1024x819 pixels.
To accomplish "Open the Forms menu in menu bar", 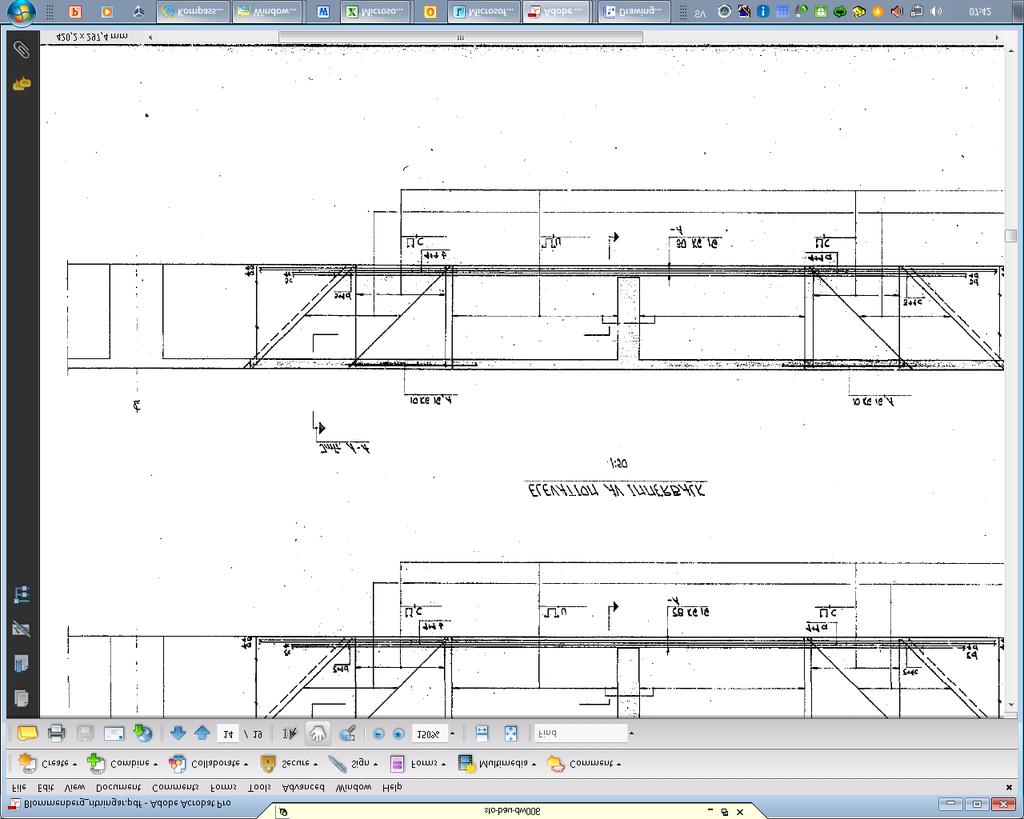I will coord(223,787).
